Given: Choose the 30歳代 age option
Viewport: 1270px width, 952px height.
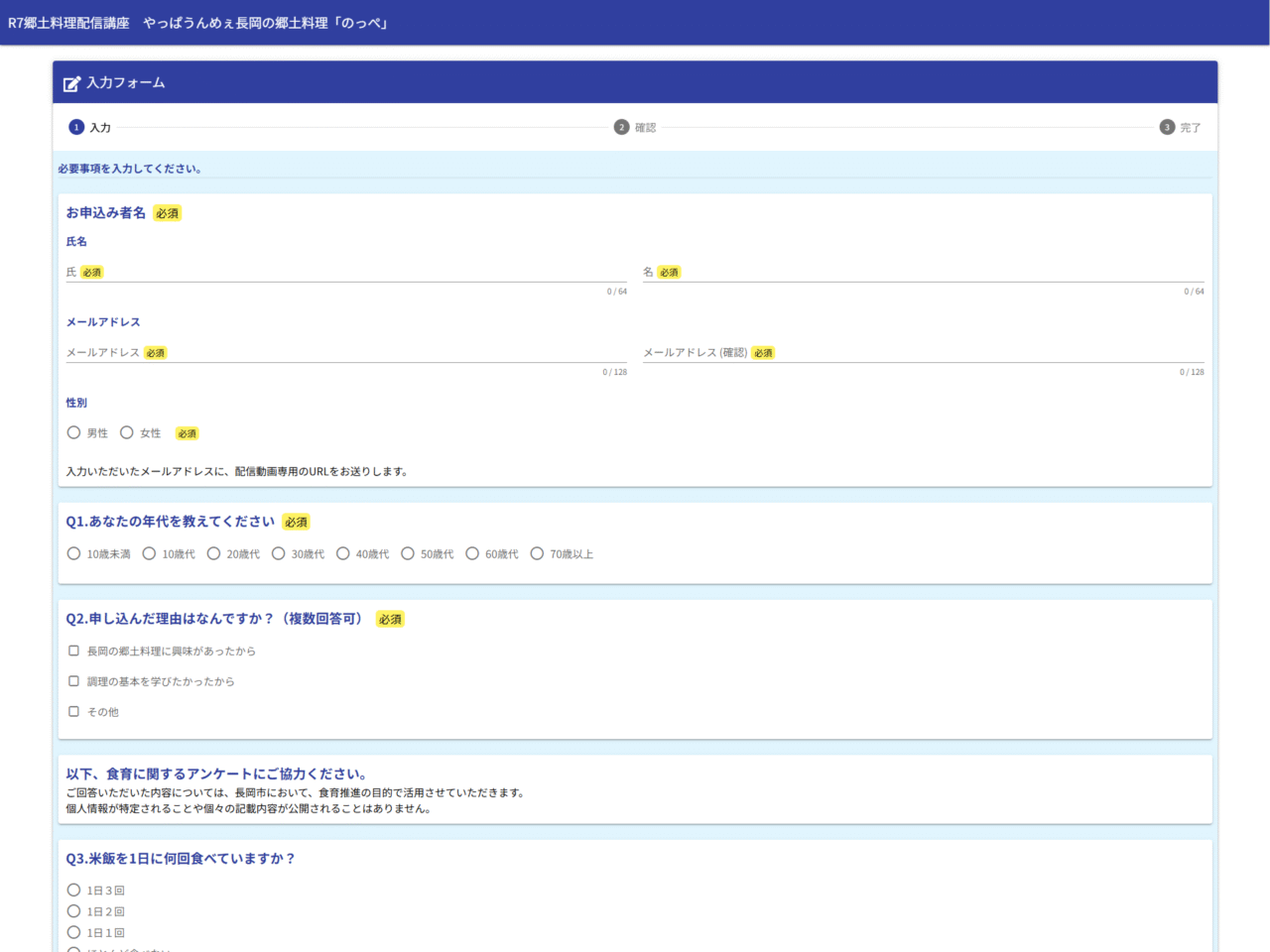Looking at the screenshot, I should click(x=279, y=553).
